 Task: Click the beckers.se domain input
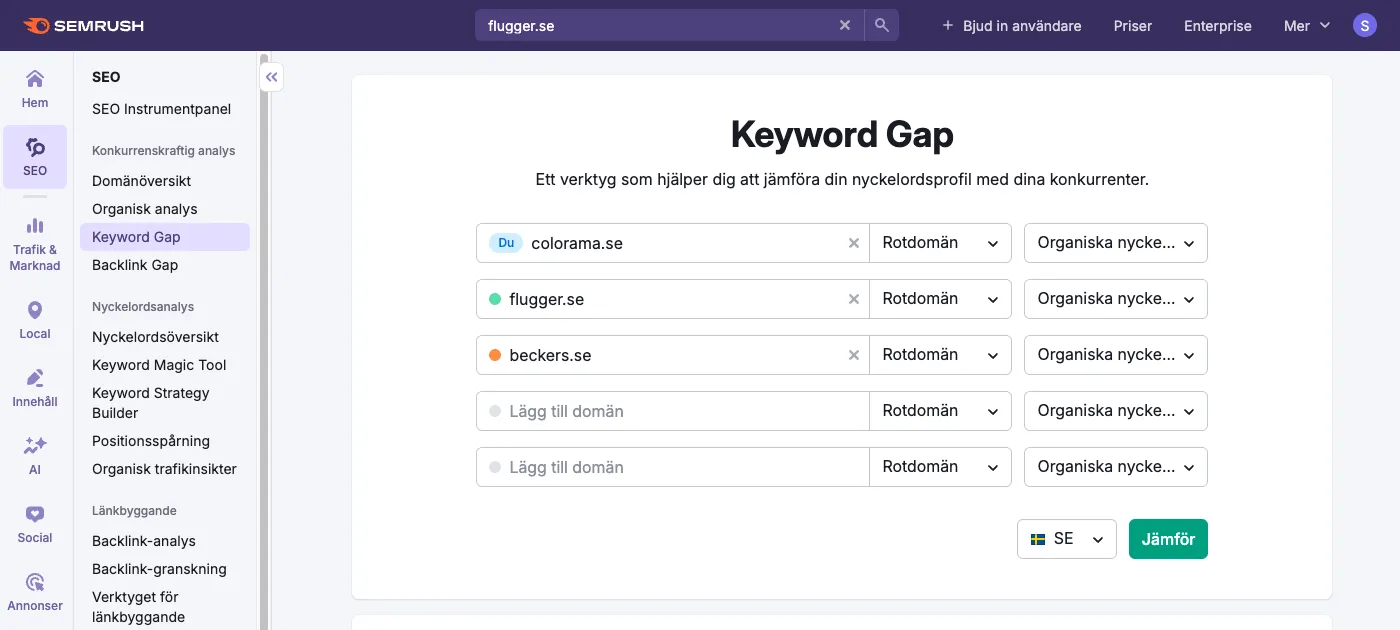pos(674,355)
